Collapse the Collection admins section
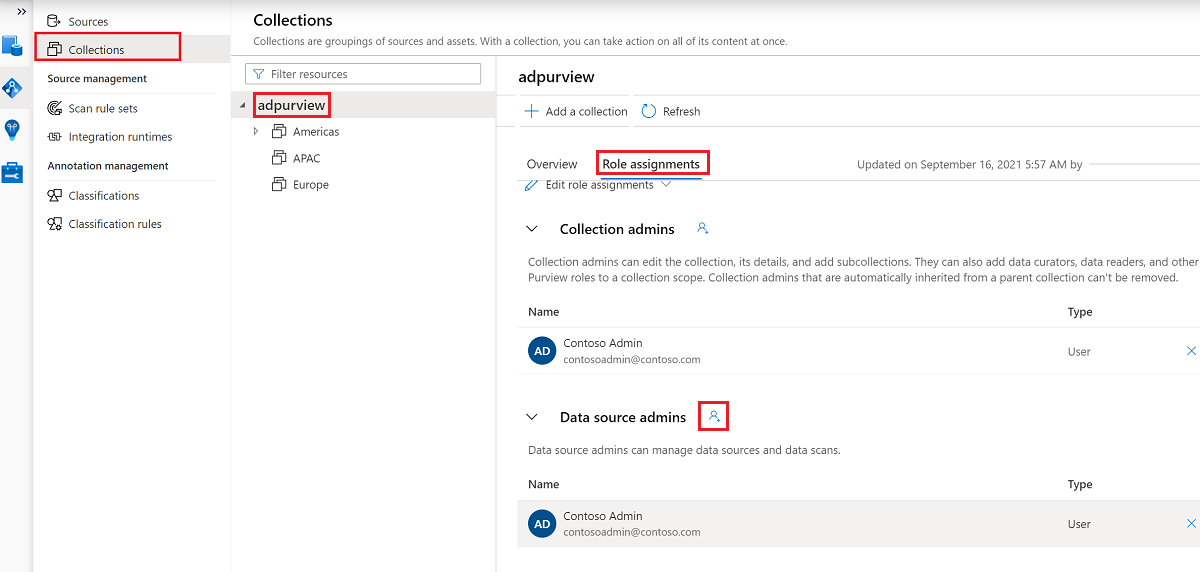 (533, 229)
